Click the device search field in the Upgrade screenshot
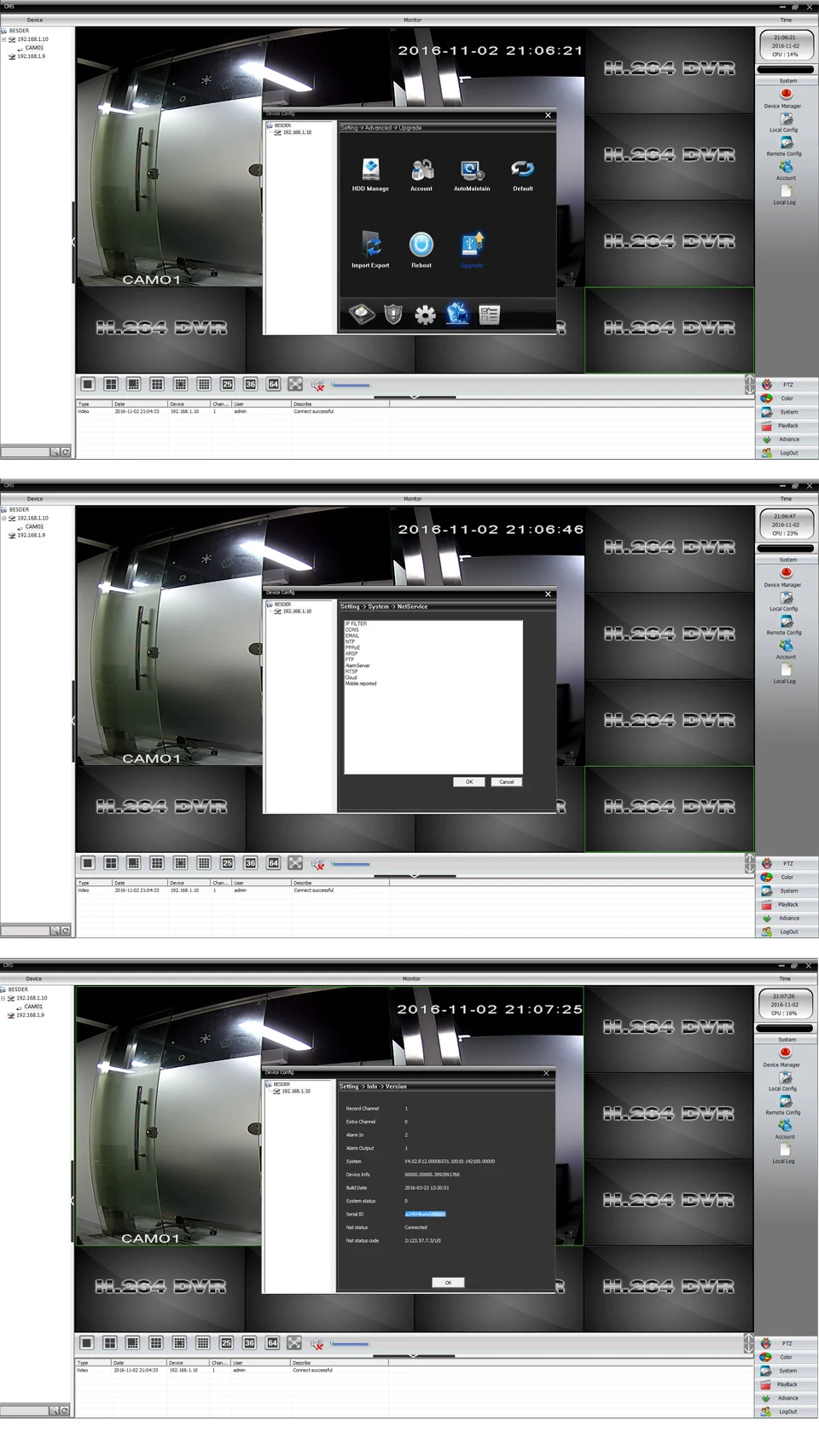Screen dimensions: 819x1456 (x=25, y=451)
